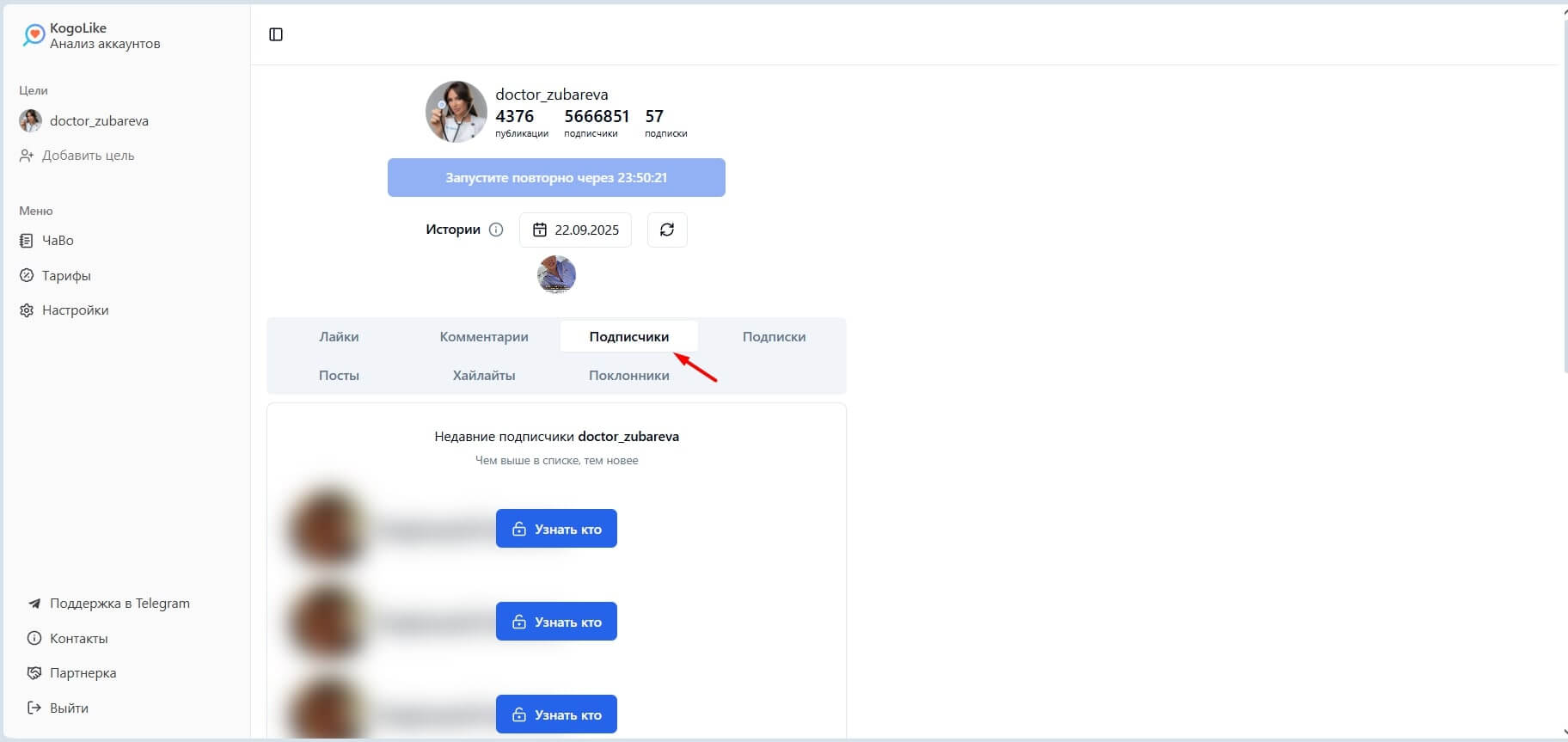Click the refresh stories icon button
Viewport: 1568px width, 742px height.
pyautogui.click(x=667, y=230)
